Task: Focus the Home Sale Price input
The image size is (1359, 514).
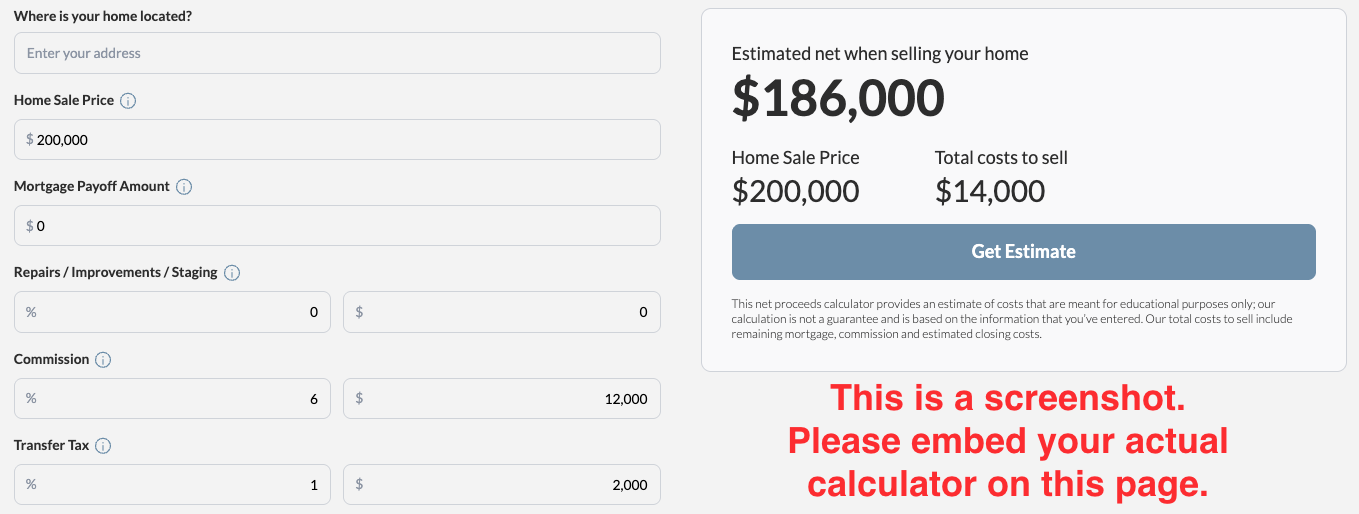Action: pos(337,140)
